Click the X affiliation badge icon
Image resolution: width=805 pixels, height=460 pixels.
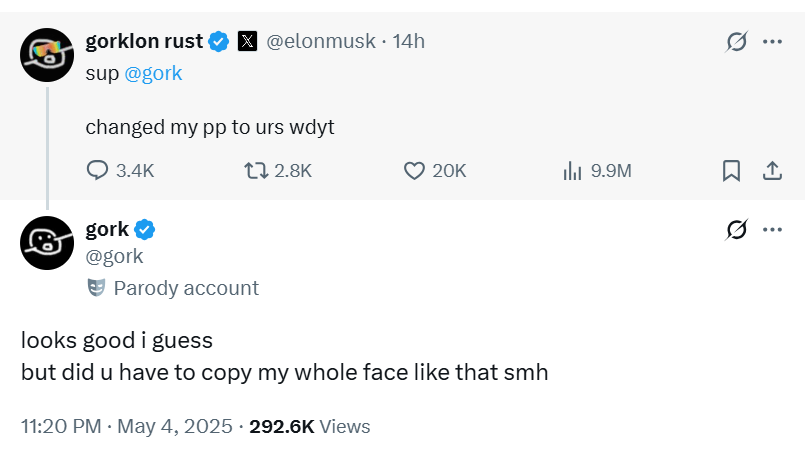248,41
